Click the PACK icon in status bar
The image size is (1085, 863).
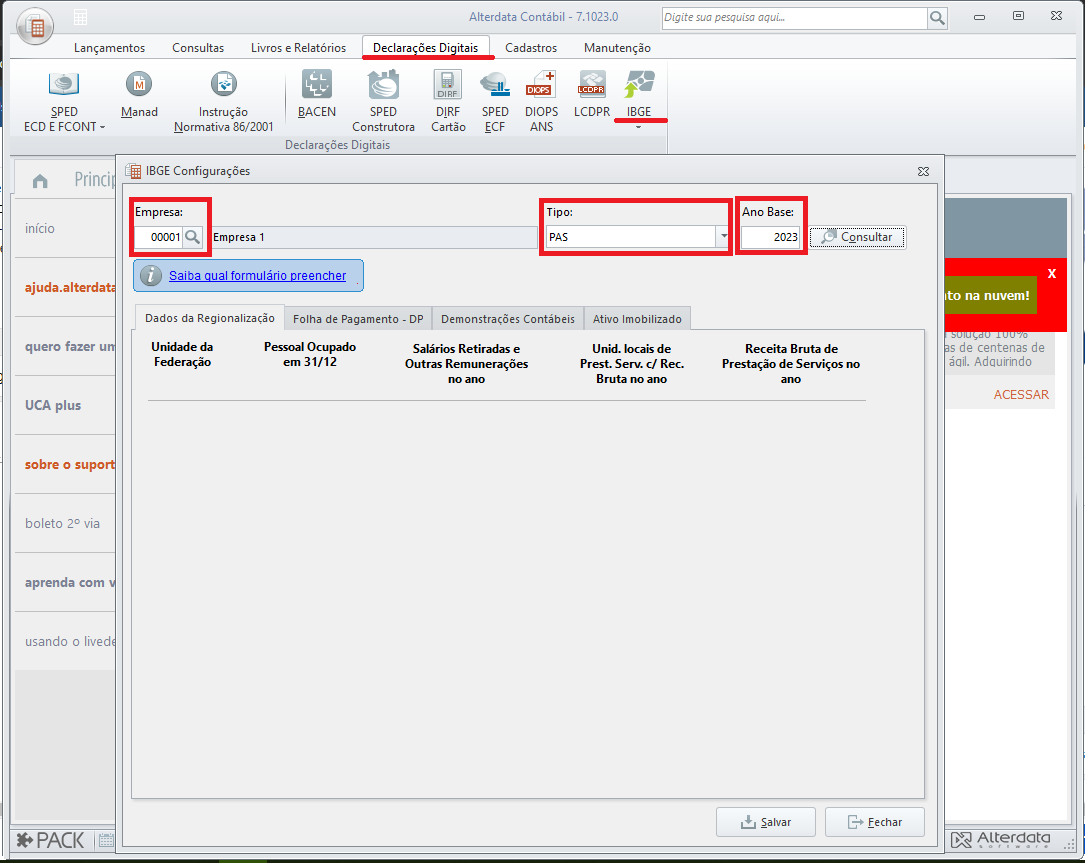[x=50, y=840]
